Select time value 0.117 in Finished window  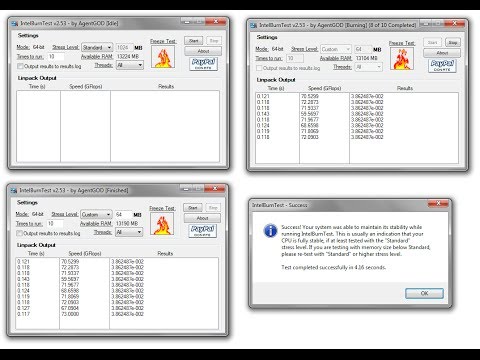click(23, 314)
